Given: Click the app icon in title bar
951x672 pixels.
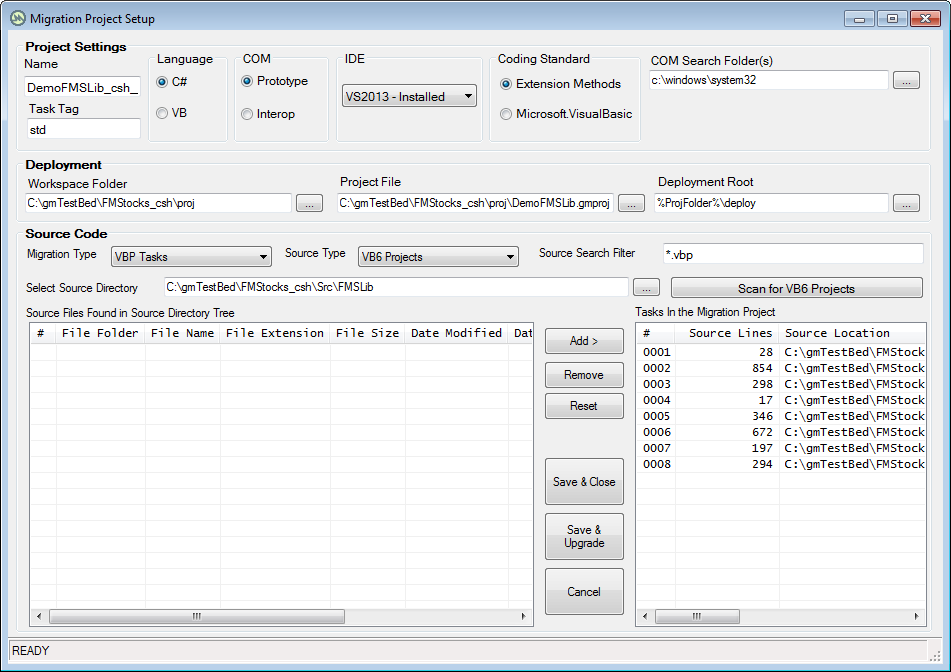Looking at the screenshot, I should point(17,18).
